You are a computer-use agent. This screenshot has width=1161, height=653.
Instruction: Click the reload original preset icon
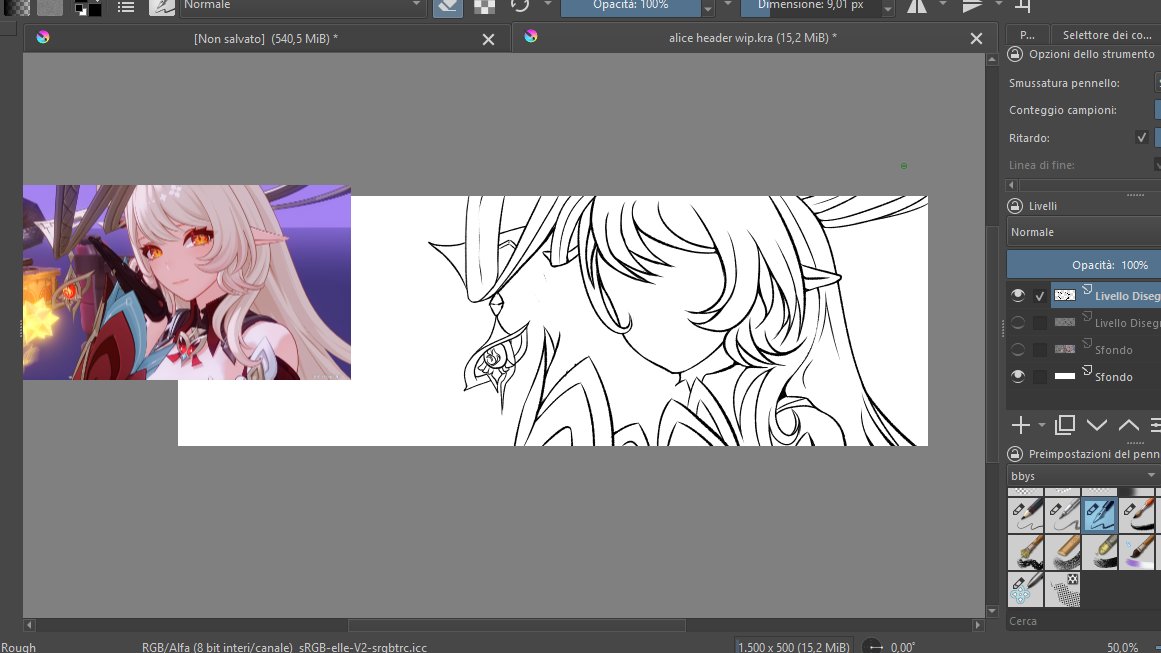coord(518,7)
